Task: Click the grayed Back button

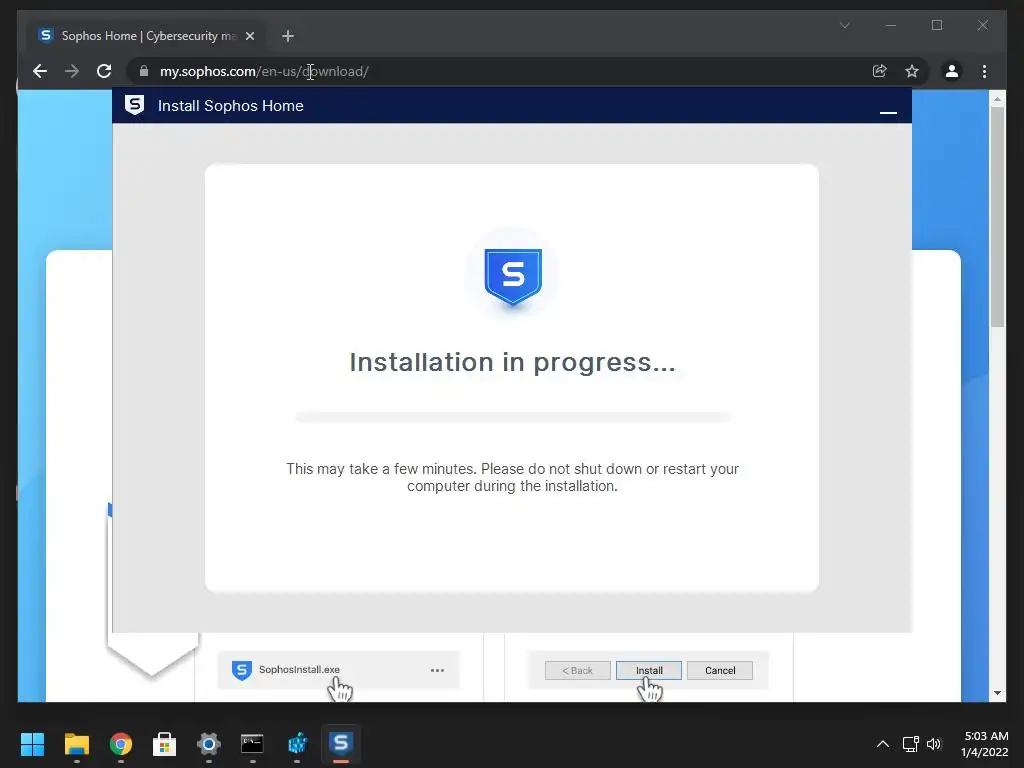Action: point(577,670)
